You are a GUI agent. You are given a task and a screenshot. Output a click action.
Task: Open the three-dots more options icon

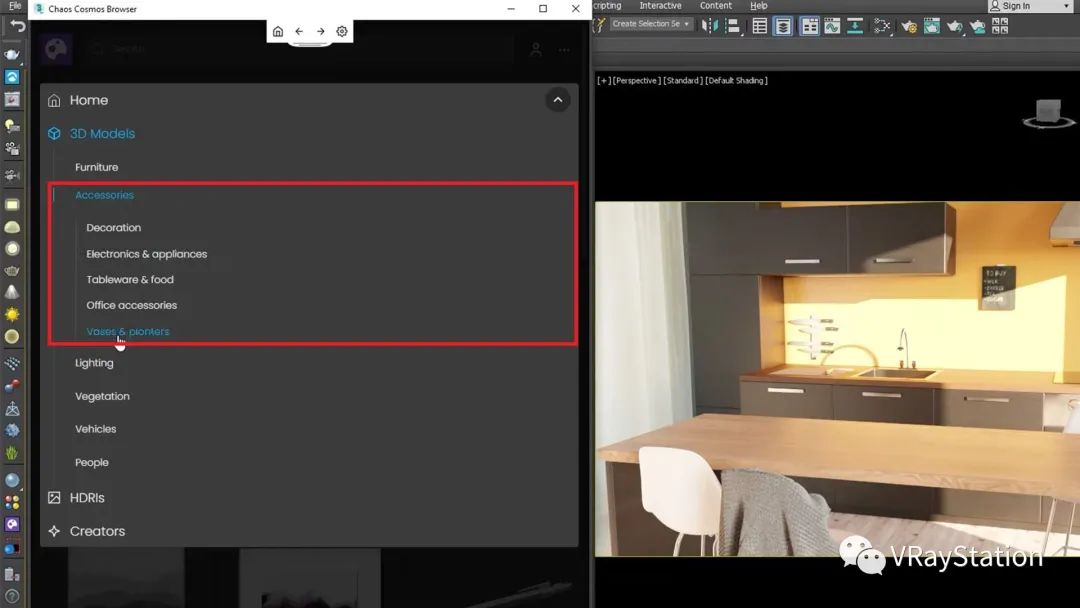coord(564,50)
